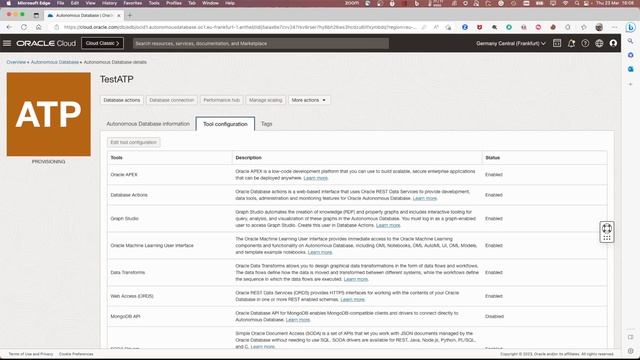Open the Bing sidebar icon in Edge
Viewport: 640px width, 360px height.
[x=631, y=27]
